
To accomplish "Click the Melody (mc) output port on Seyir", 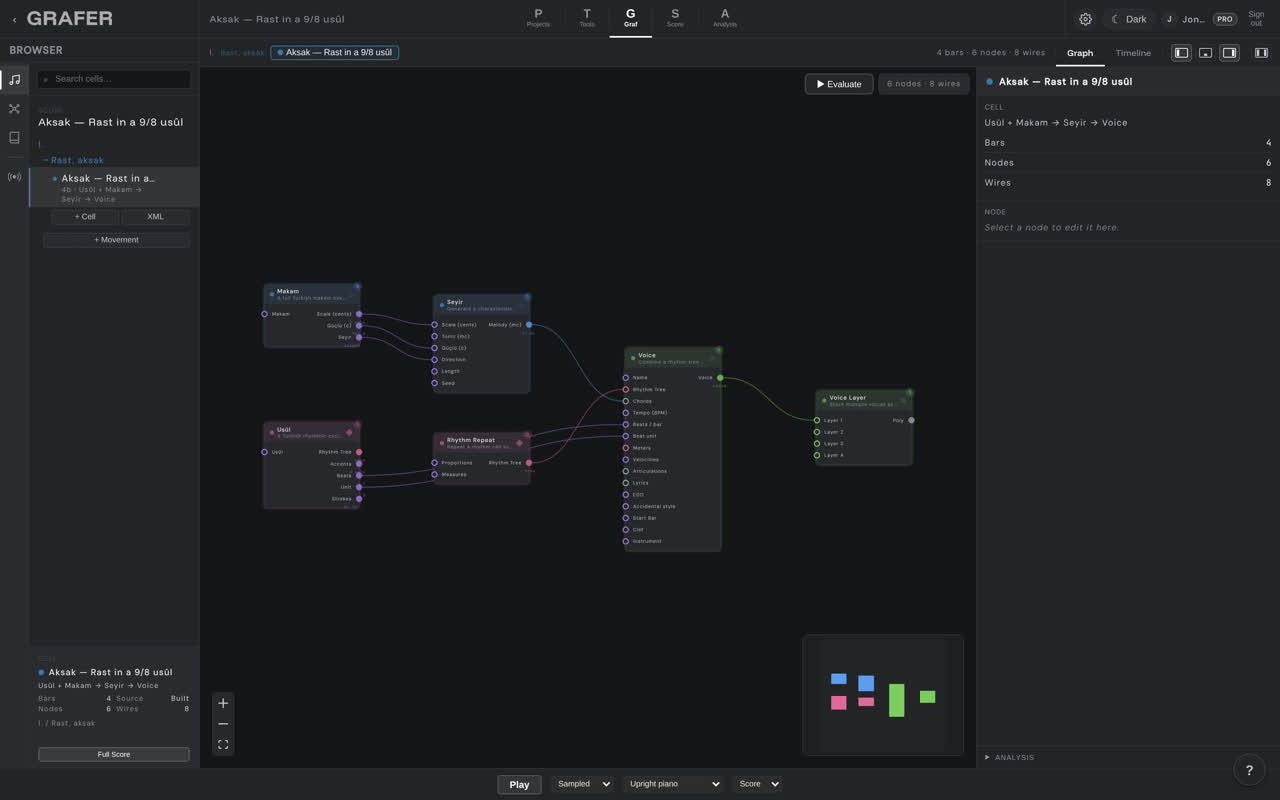I will point(529,325).
